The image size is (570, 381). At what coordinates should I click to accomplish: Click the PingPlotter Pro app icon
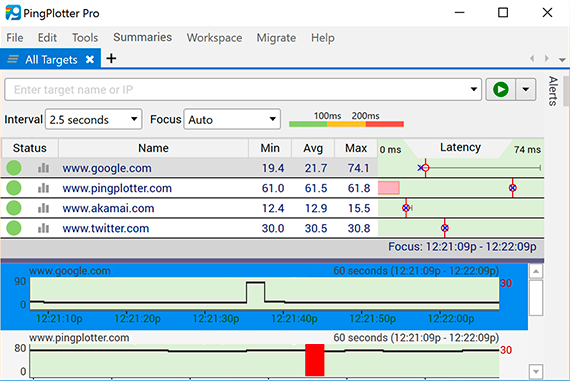point(13,13)
